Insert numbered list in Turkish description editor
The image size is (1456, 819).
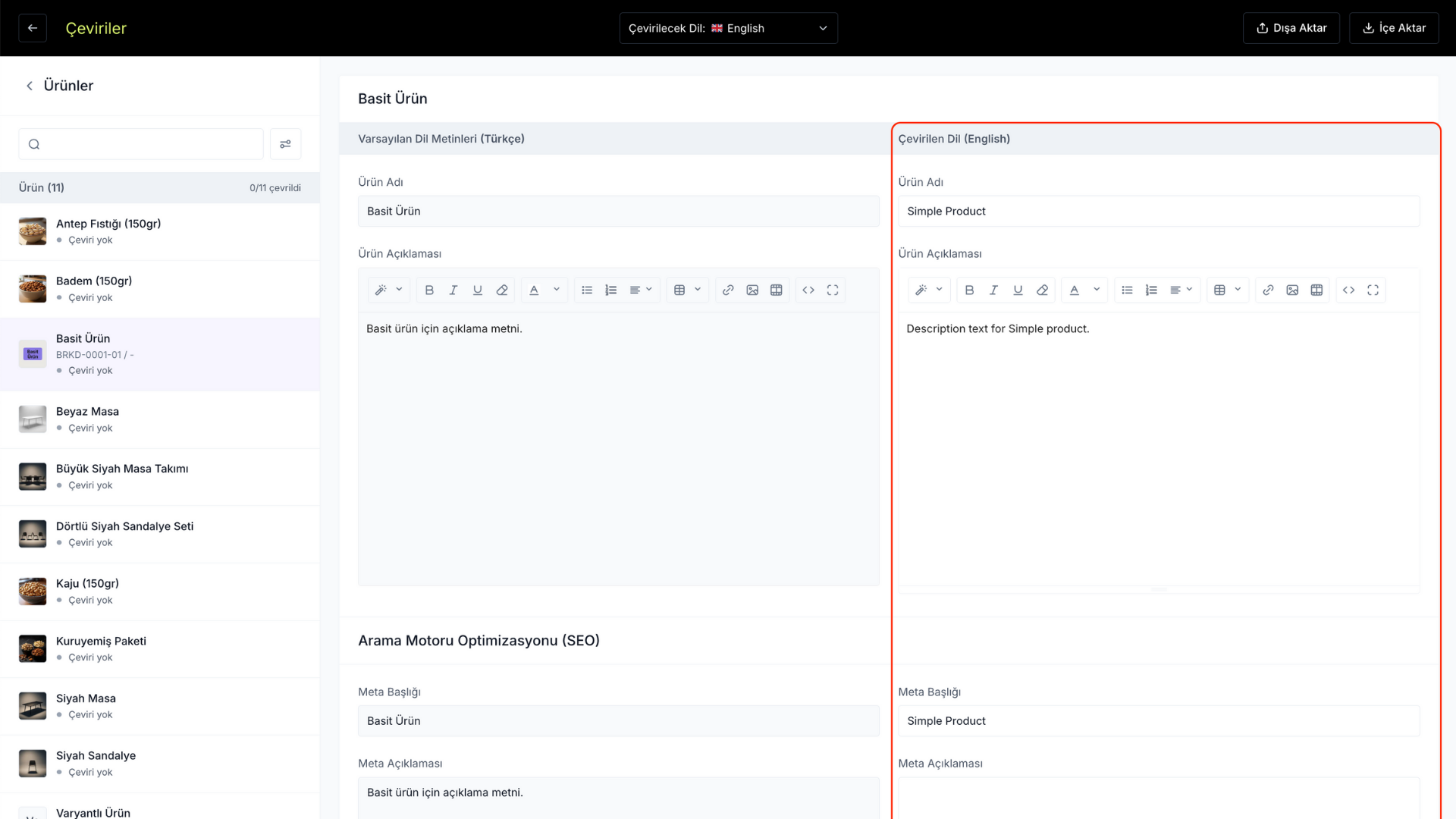coord(611,290)
